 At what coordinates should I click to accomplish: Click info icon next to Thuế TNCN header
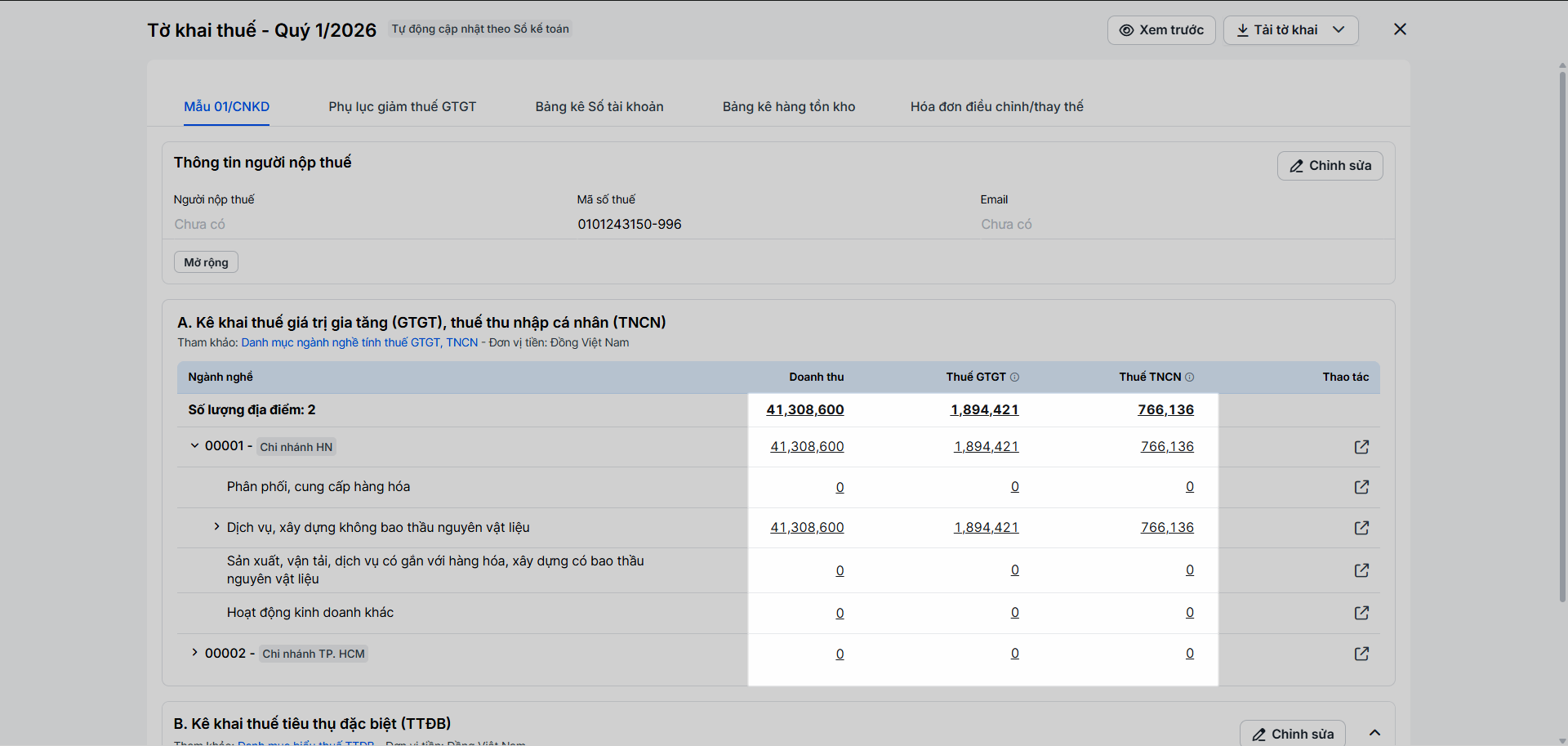1190,377
